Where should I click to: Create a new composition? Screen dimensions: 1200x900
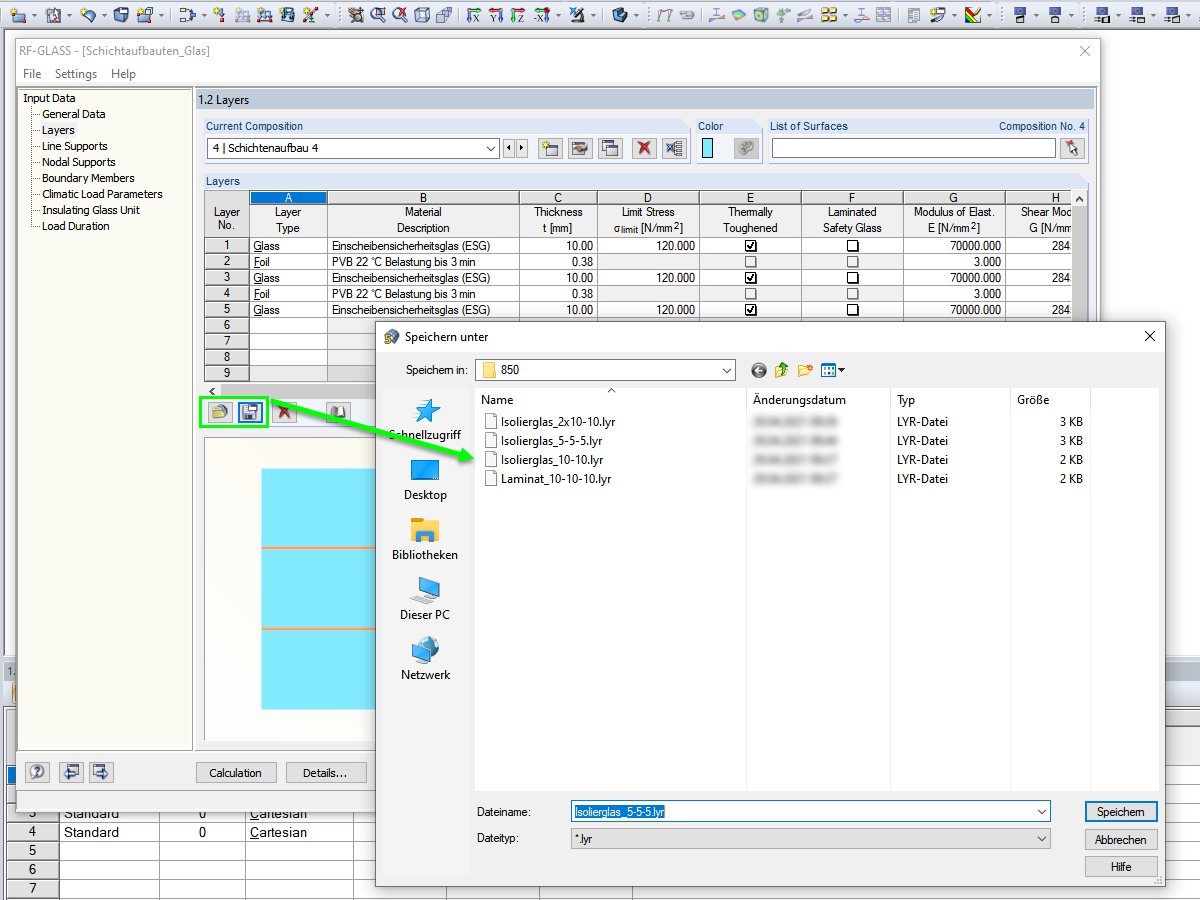click(x=550, y=148)
